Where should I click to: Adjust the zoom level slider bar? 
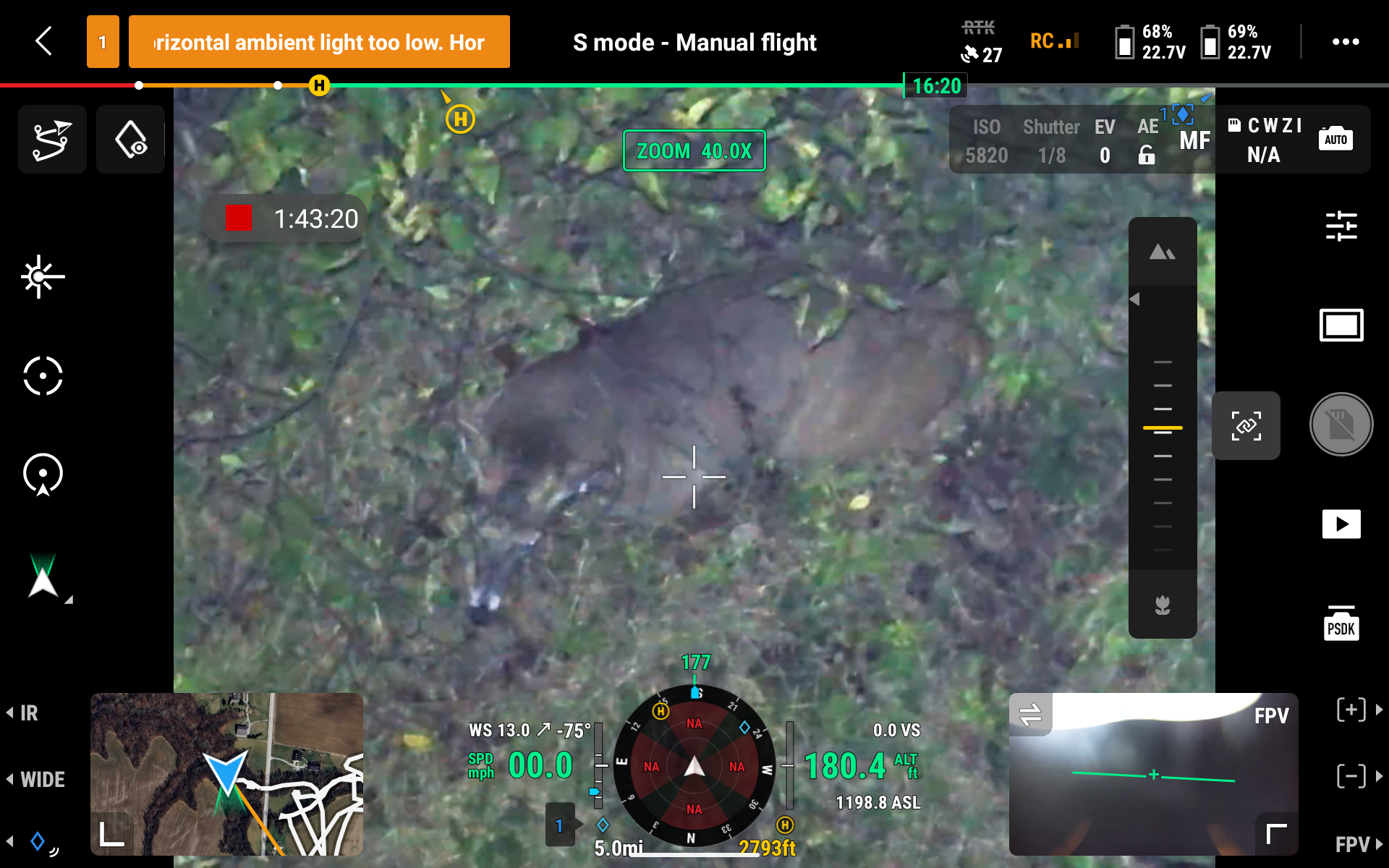[x=1163, y=428]
